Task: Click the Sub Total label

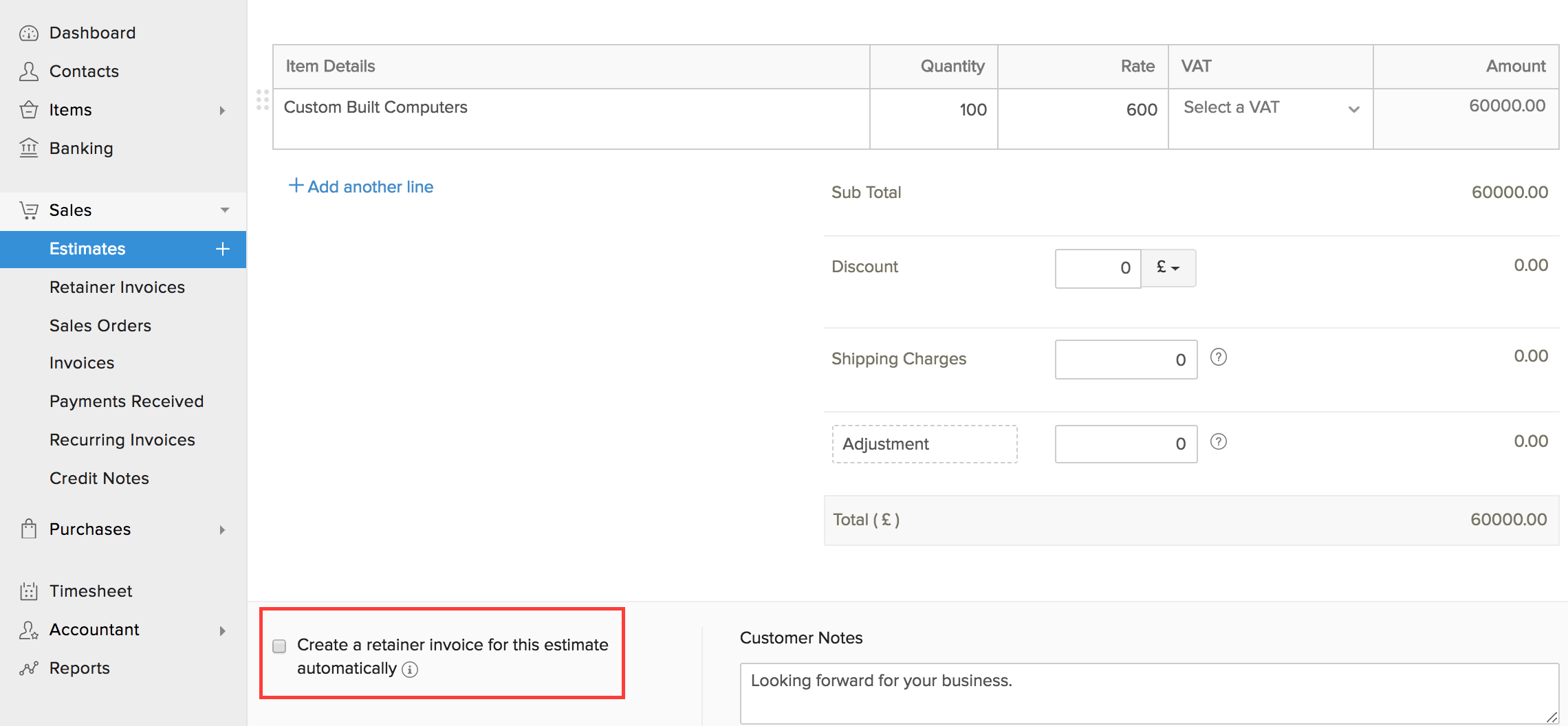Action: (866, 192)
